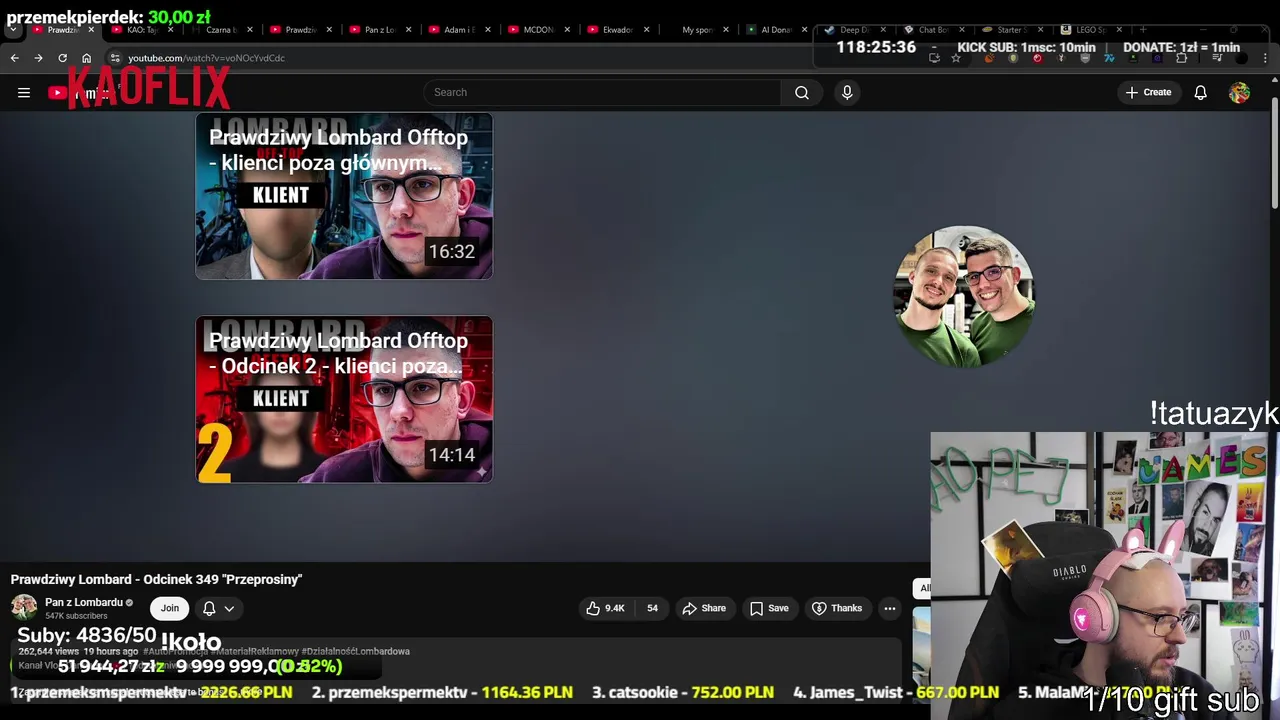Like the video with thumbs-up 9.4K

point(606,608)
